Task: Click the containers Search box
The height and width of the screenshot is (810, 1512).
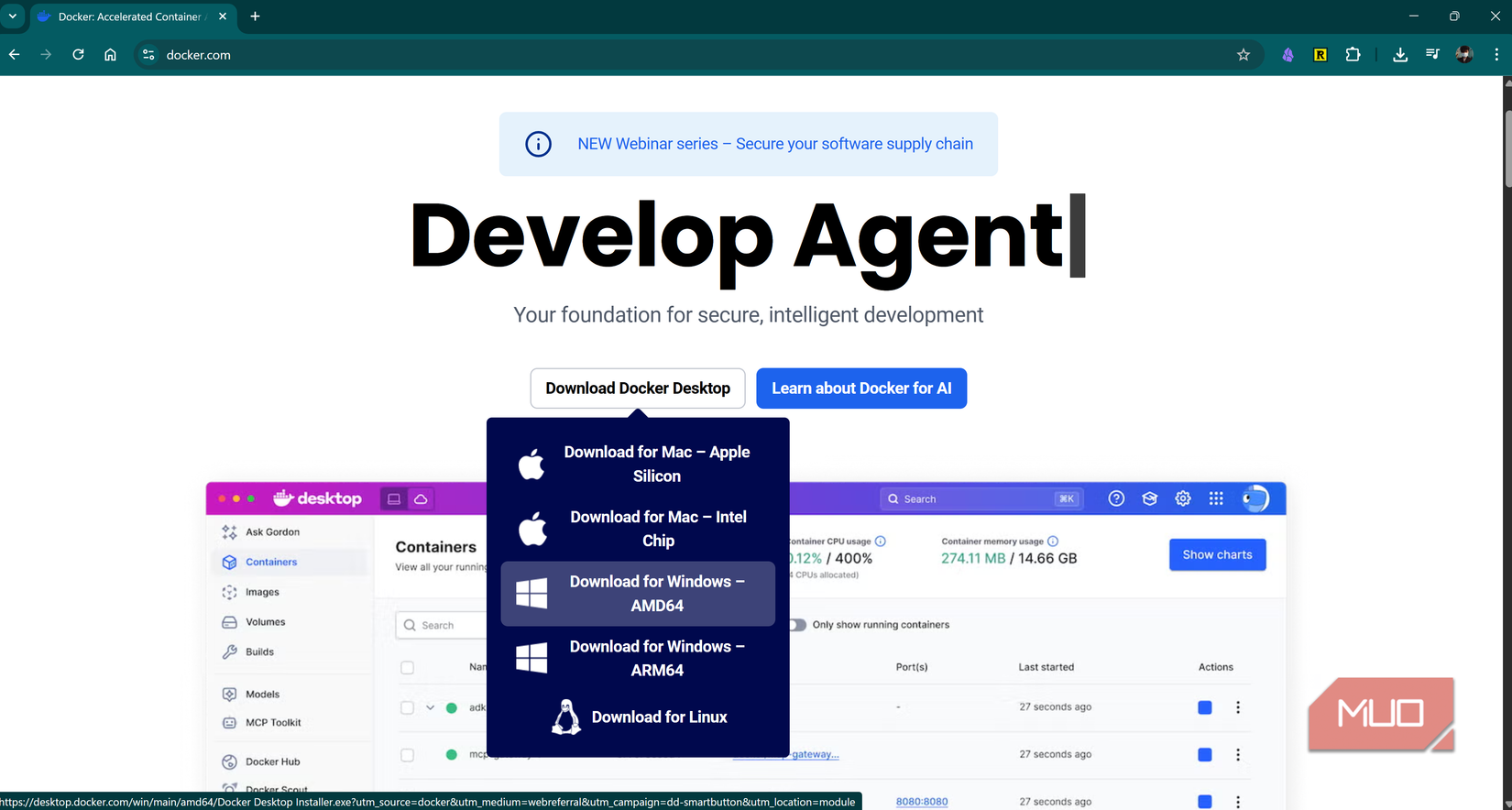Action: (x=442, y=625)
